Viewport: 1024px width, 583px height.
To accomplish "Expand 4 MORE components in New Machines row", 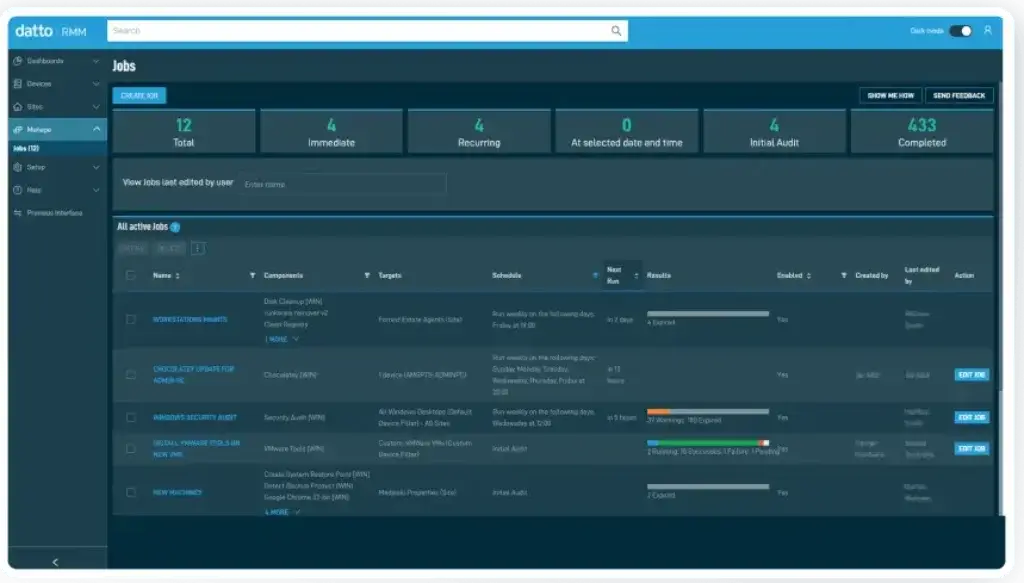I will (x=282, y=512).
